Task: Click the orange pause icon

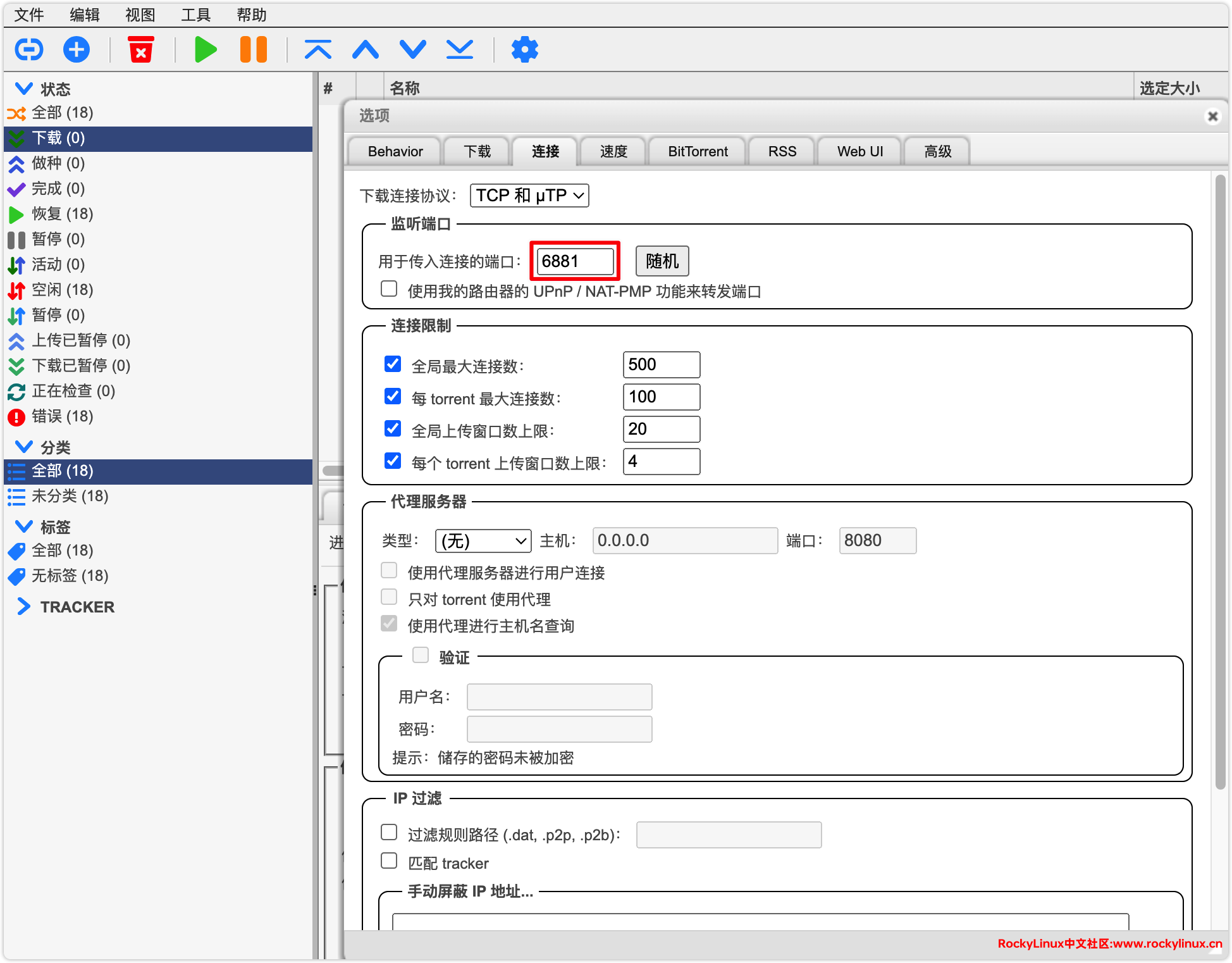Action: 254,49
